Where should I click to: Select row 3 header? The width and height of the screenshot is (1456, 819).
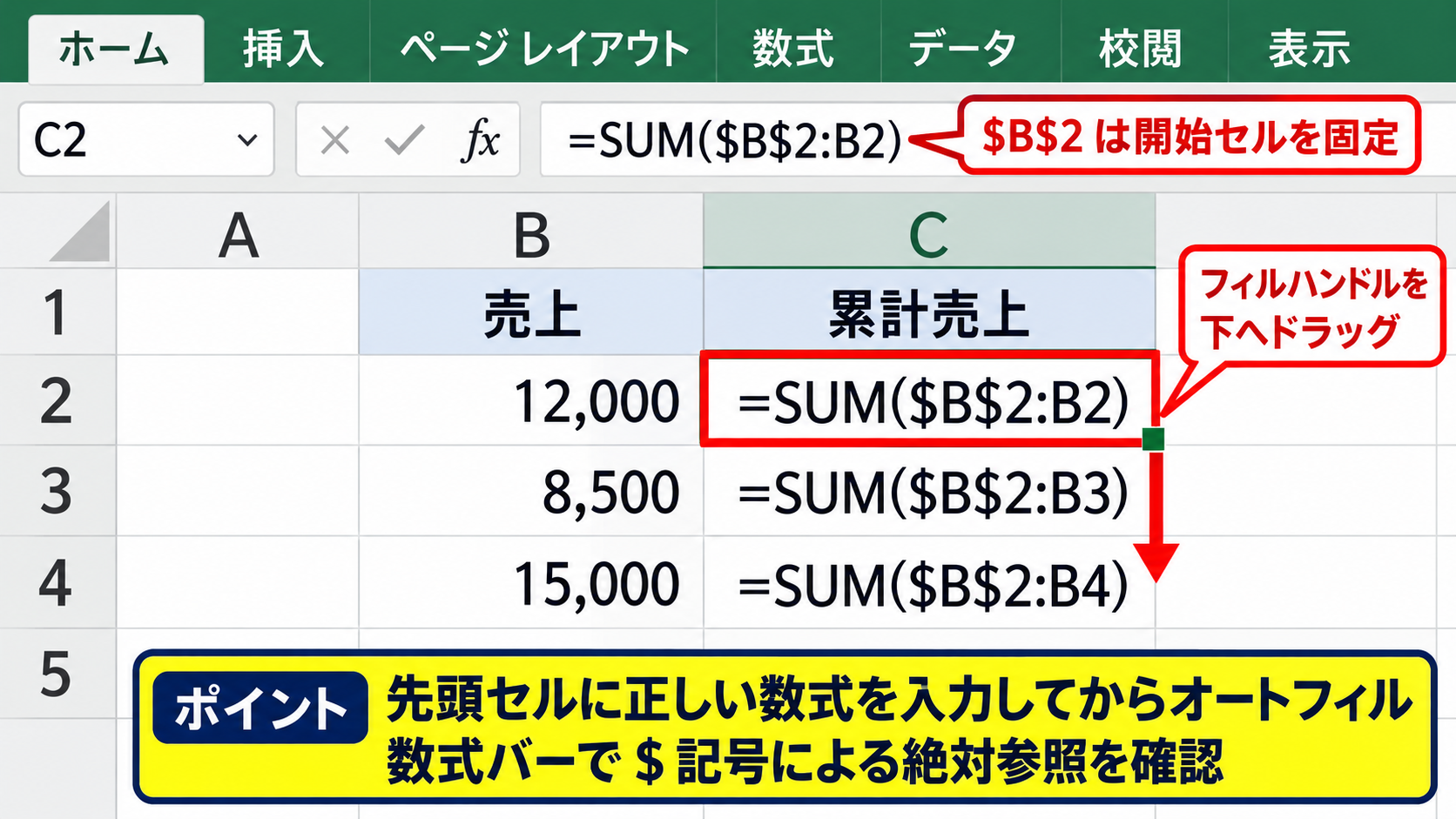pos(57,492)
